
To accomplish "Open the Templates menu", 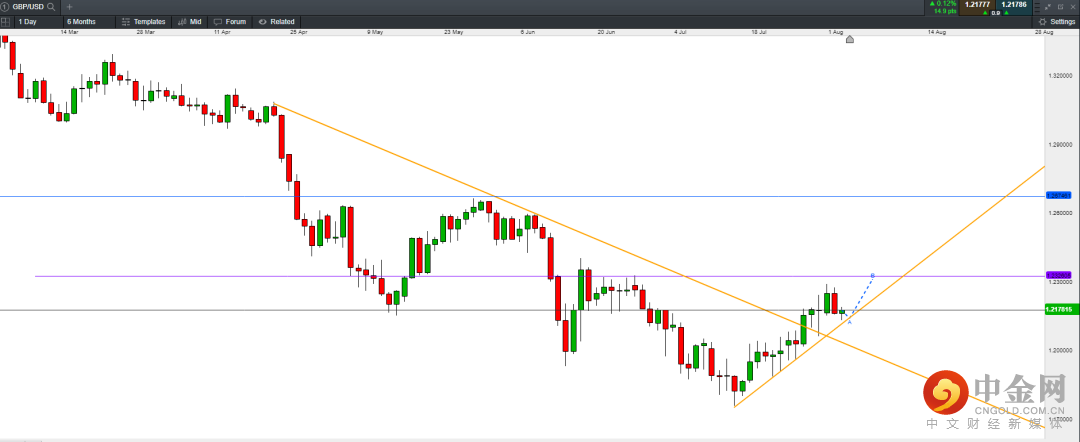I will click(x=144, y=21).
